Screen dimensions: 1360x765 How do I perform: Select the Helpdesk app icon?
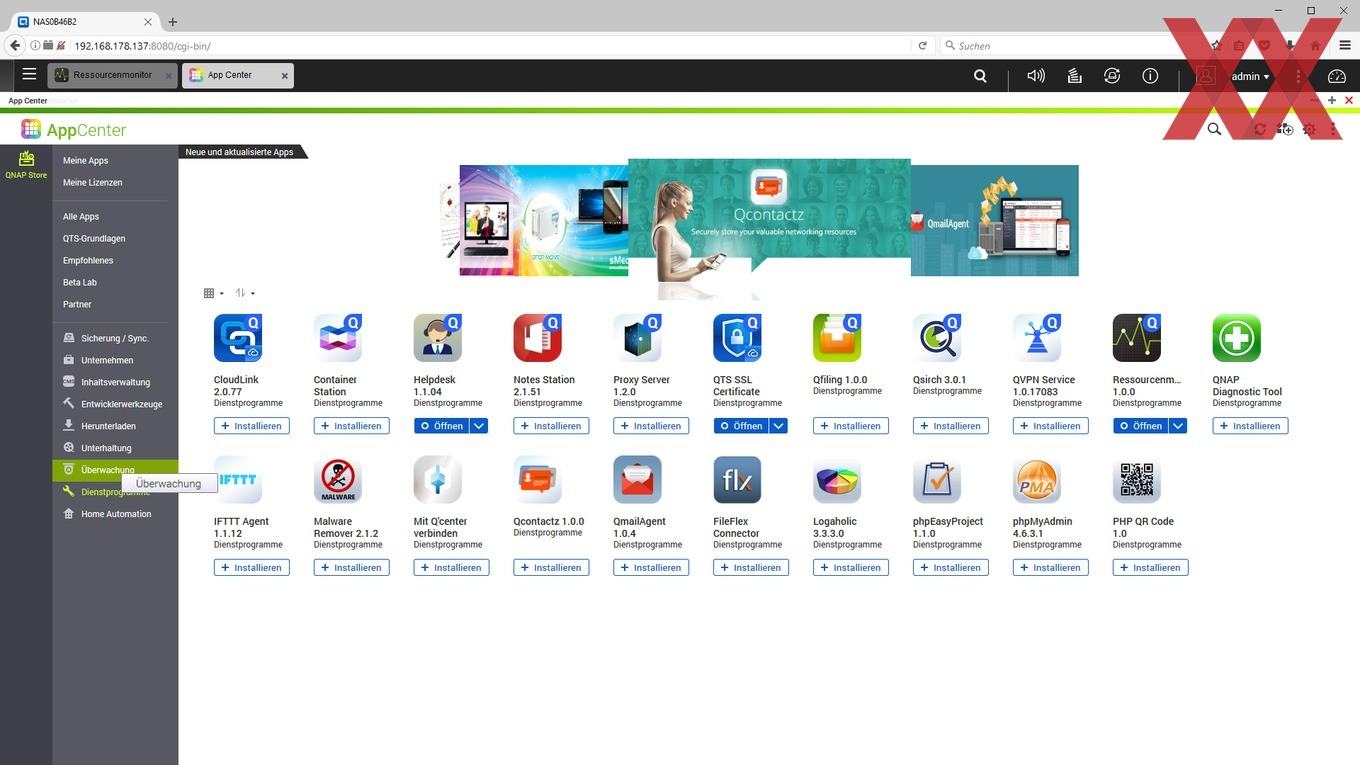pyautogui.click(x=438, y=338)
